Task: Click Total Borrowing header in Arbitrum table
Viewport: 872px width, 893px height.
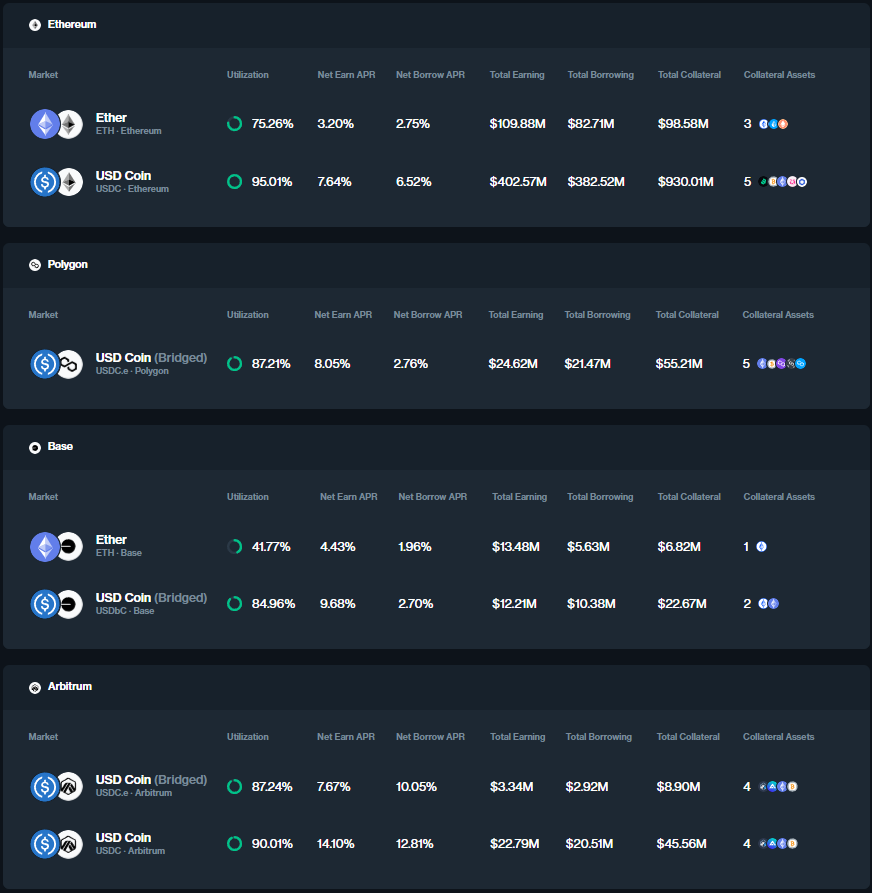Action: pos(599,737)
